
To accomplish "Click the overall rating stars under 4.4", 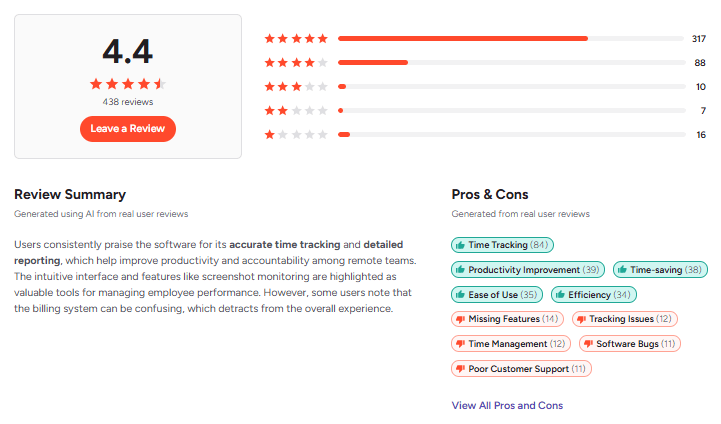I will [x=128, y=84].
